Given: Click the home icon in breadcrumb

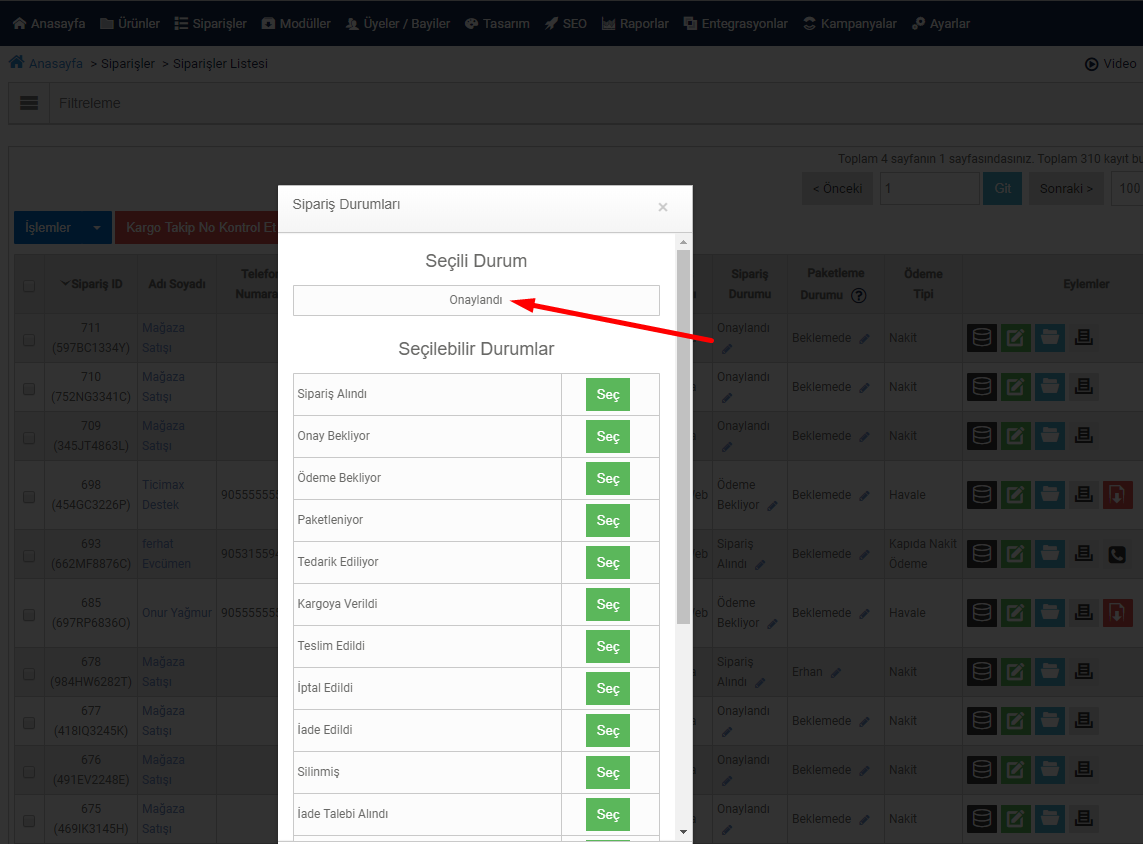Looking at the screenshot, I should click(x=17, y=63).
